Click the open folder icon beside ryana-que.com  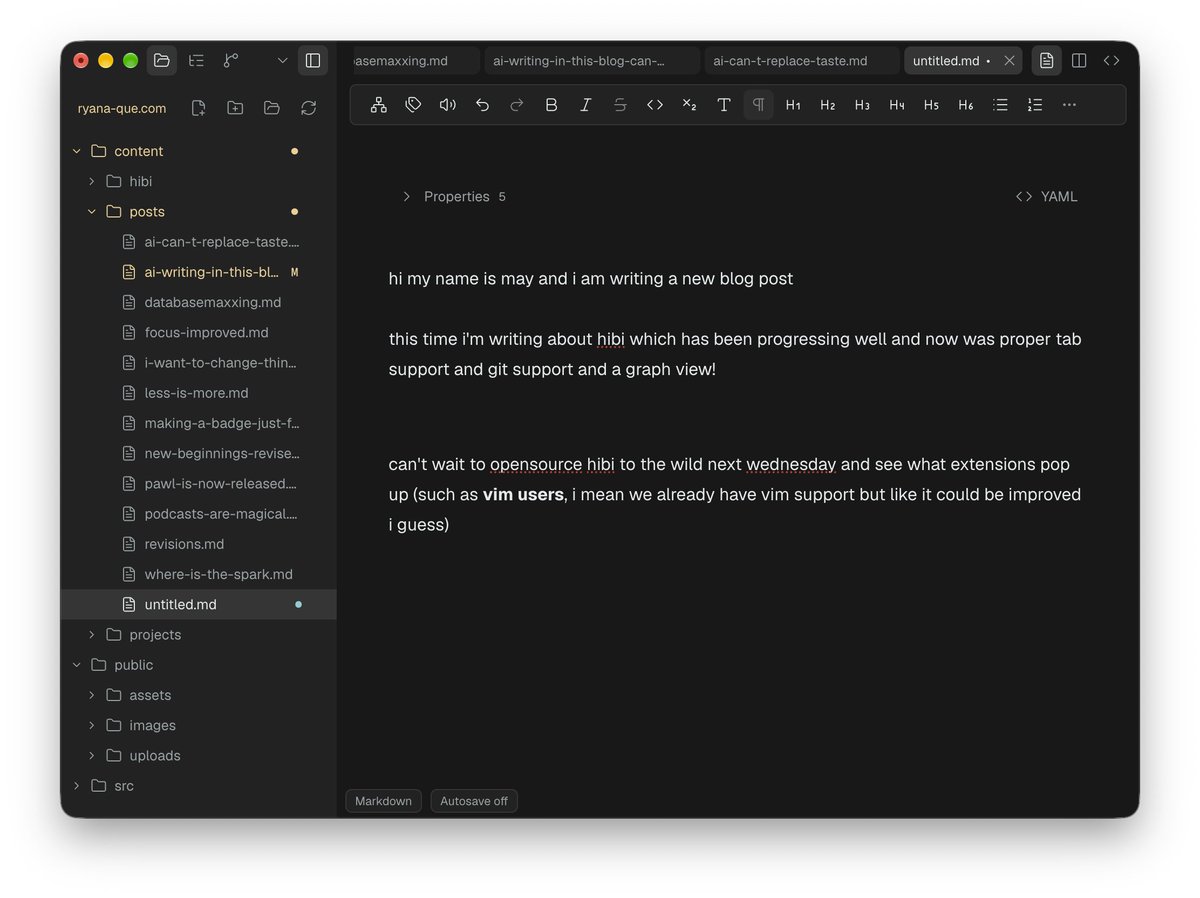[271, 108]
